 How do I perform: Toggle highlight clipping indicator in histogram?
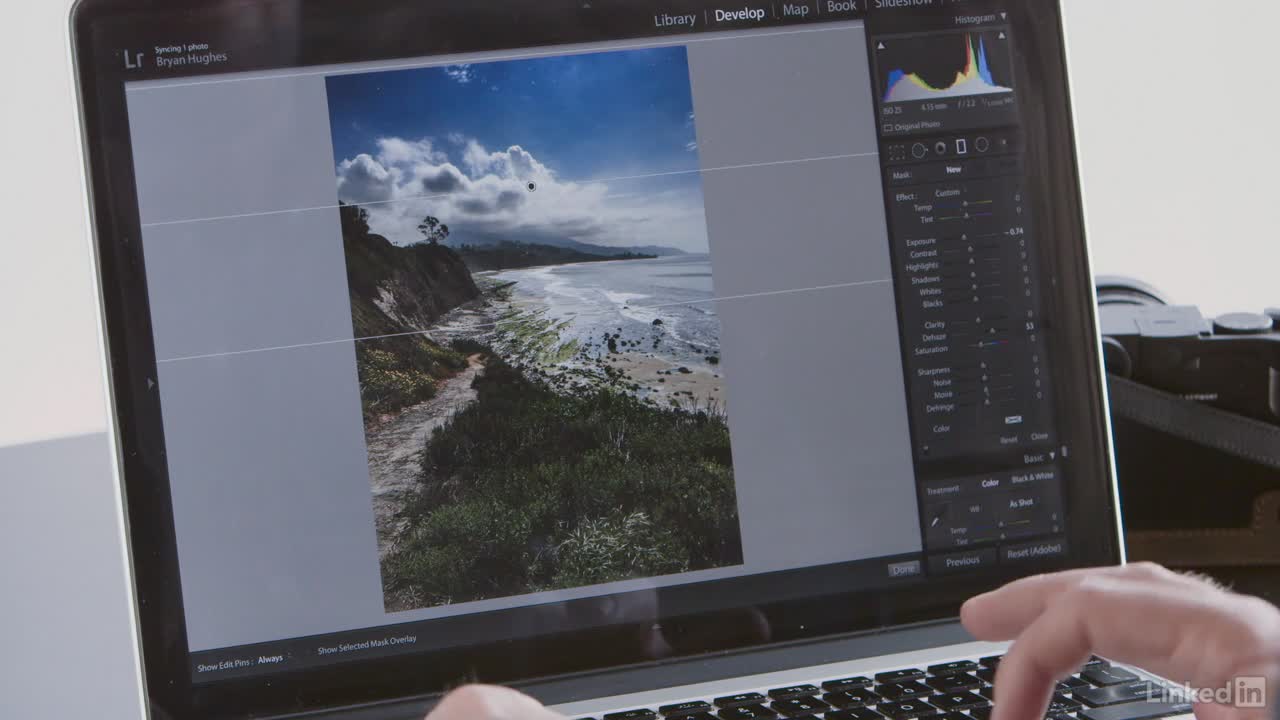tap(1002, 36)
